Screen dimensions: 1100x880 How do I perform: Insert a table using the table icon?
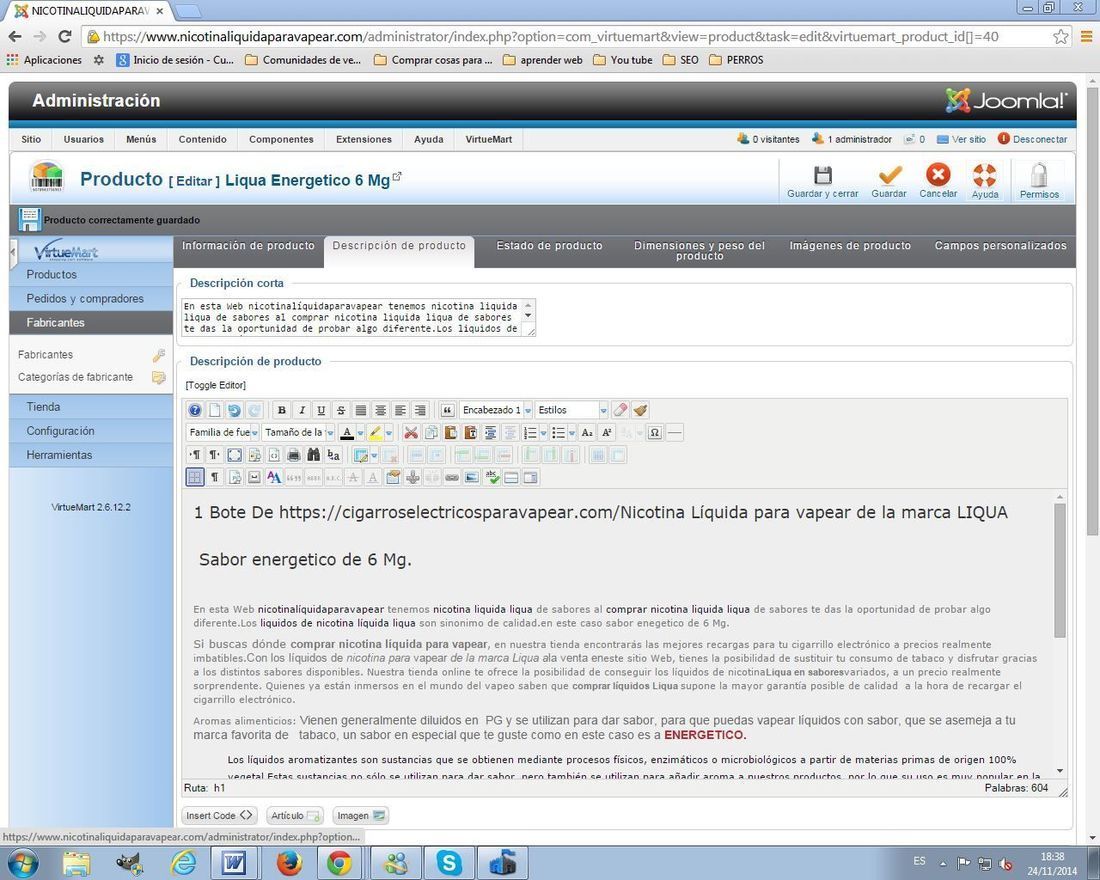361,455
